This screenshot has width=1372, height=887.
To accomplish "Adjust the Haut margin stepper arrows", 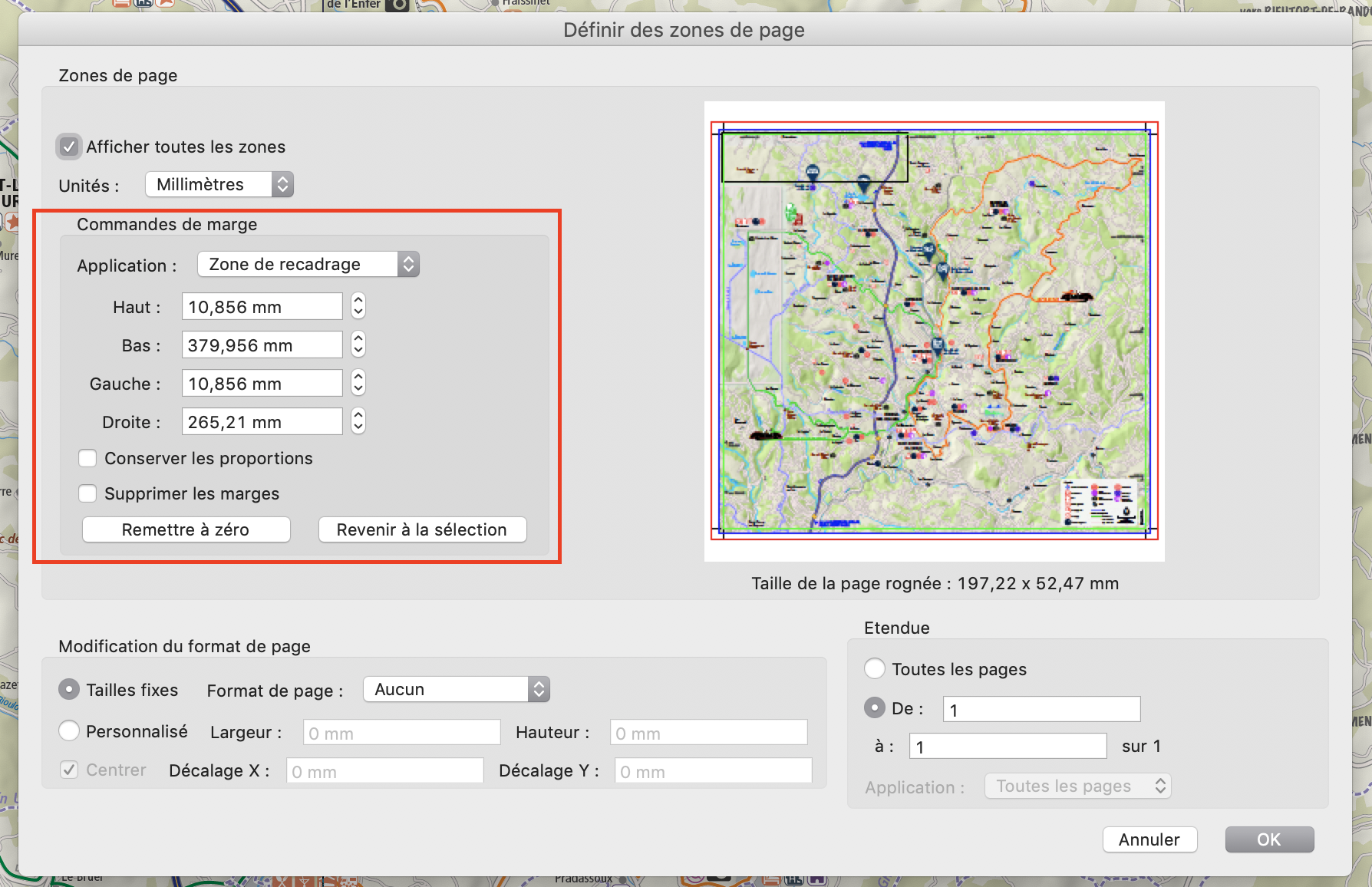I will pos(358,307).
